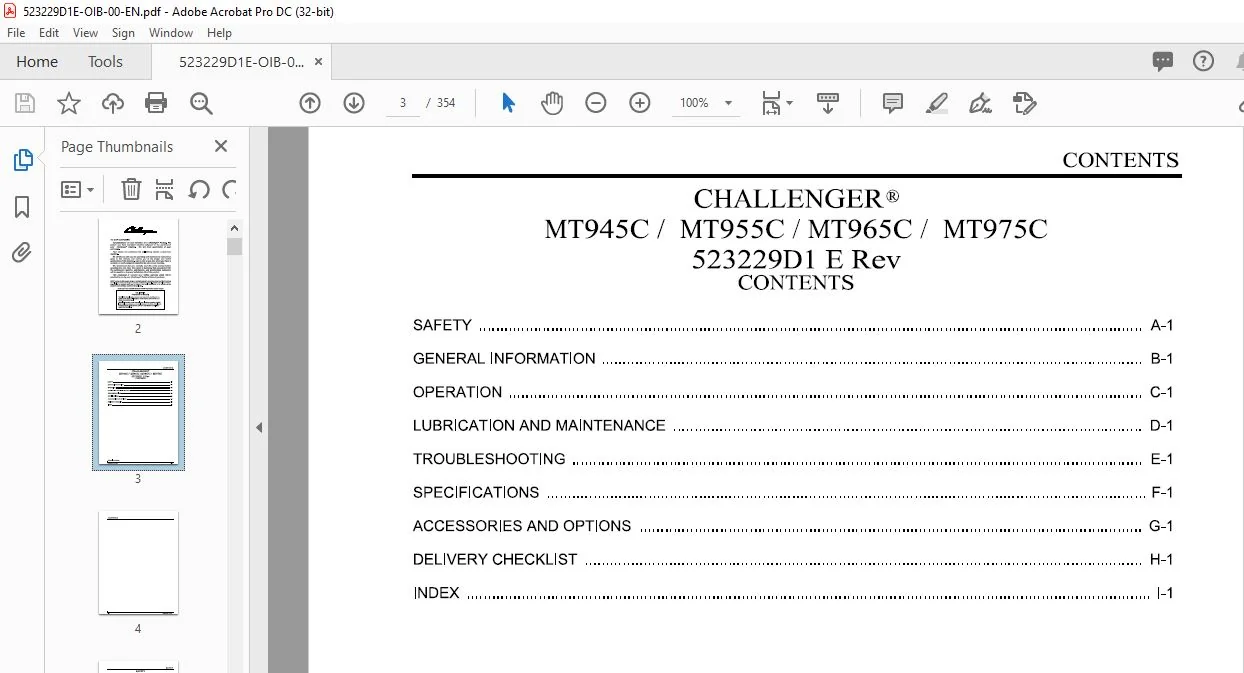Open the page fit options icon
Viewport: 1244px width, 673px height.
click(x=771, y=103)
